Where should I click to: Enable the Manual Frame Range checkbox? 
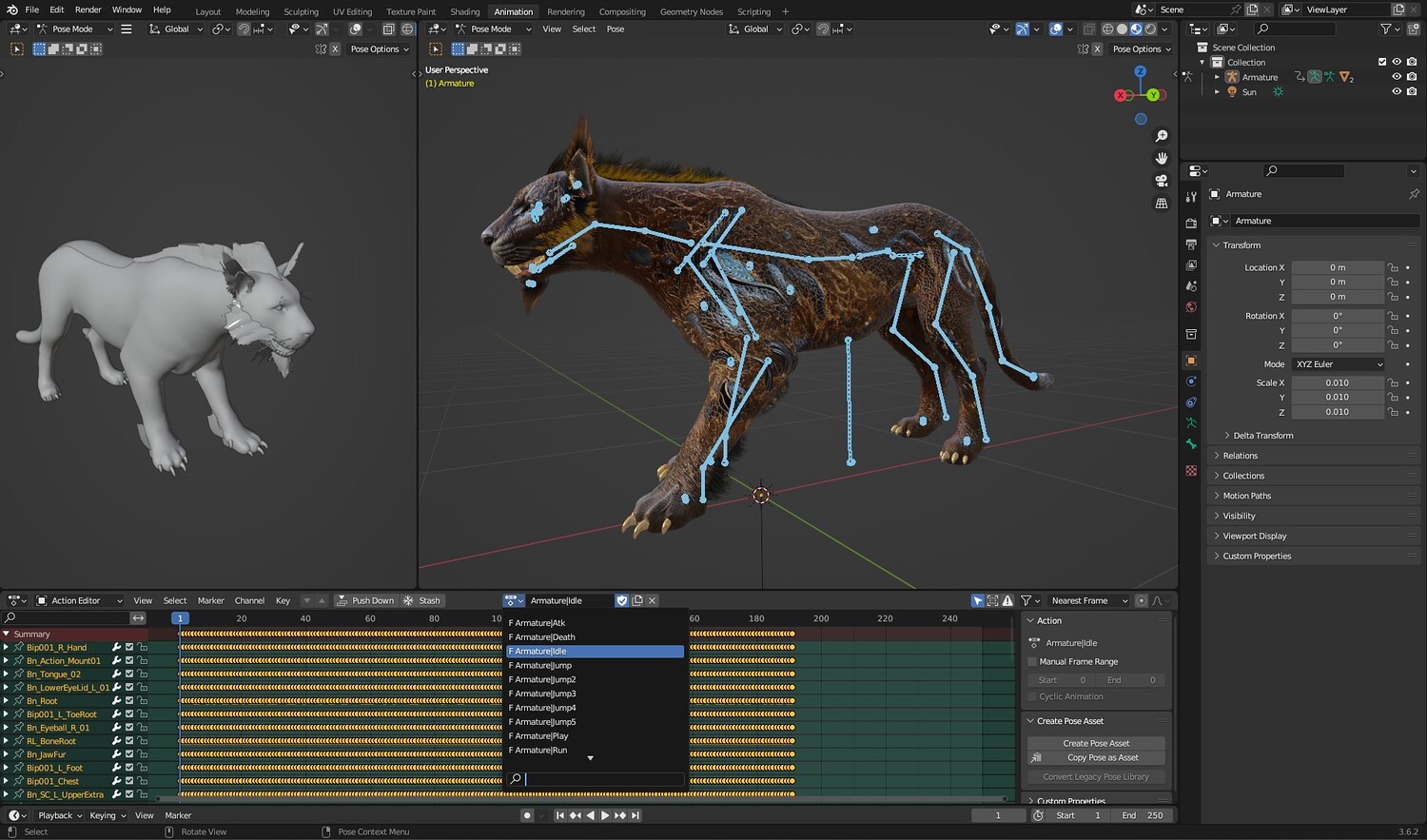tap(1032, 662)
